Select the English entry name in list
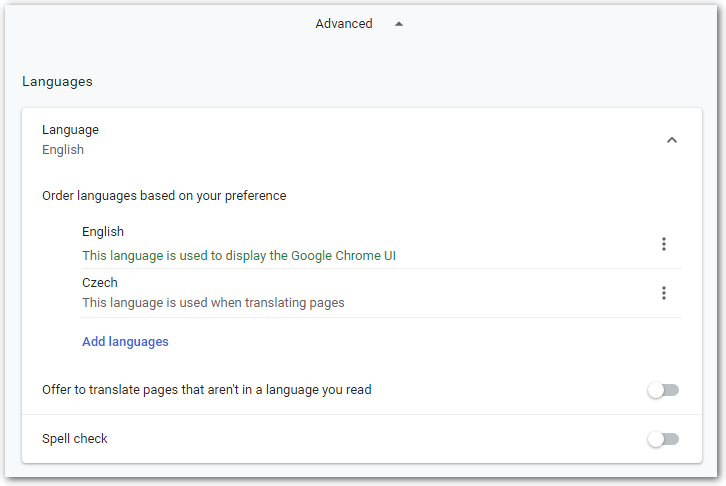 tap(103, 232)
